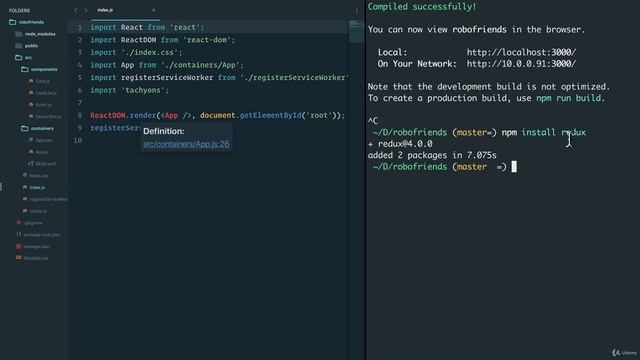Expand the node_modules folder

(x=35, y=34)
